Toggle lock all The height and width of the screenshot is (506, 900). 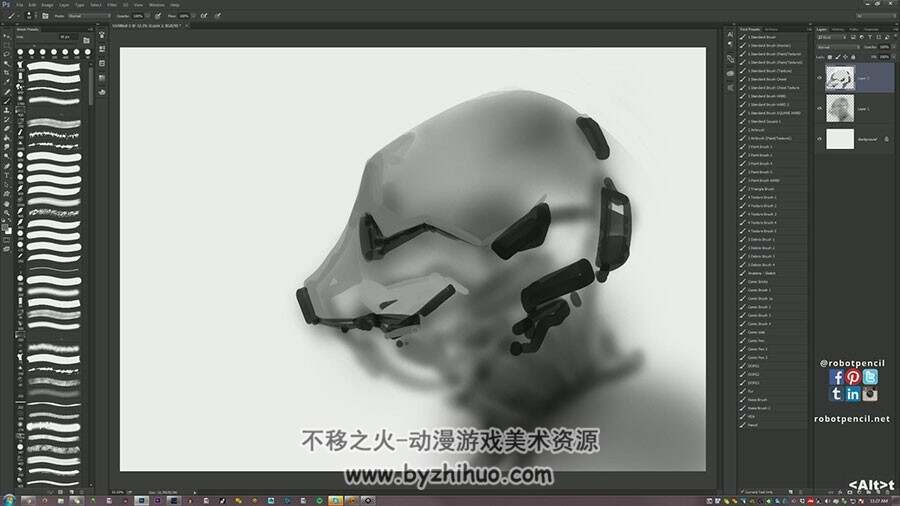853,57
